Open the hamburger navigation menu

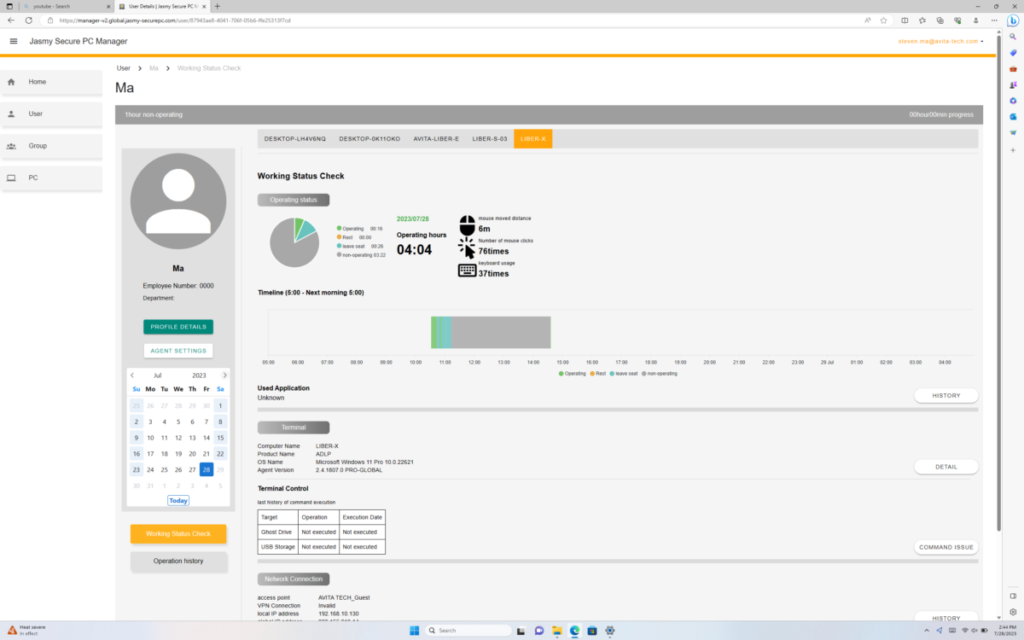13,41
